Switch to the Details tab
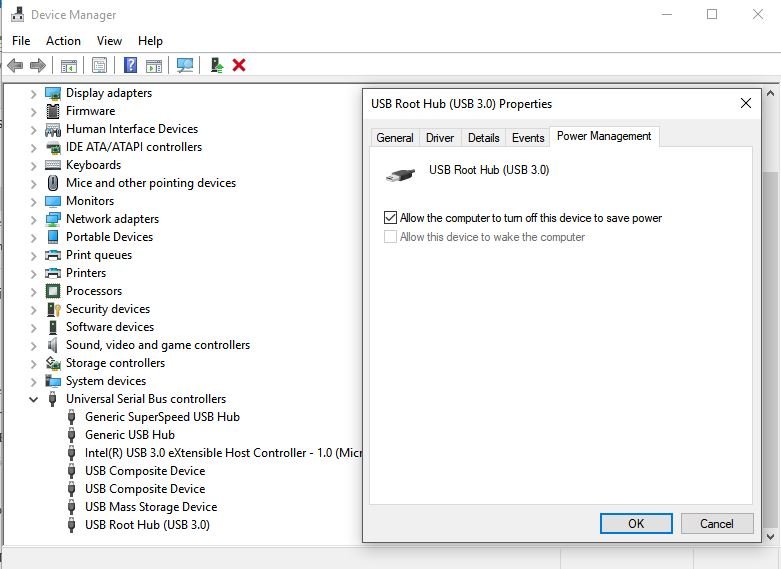The width and height of the screenshot is (781, 569). tap(483, 138)
